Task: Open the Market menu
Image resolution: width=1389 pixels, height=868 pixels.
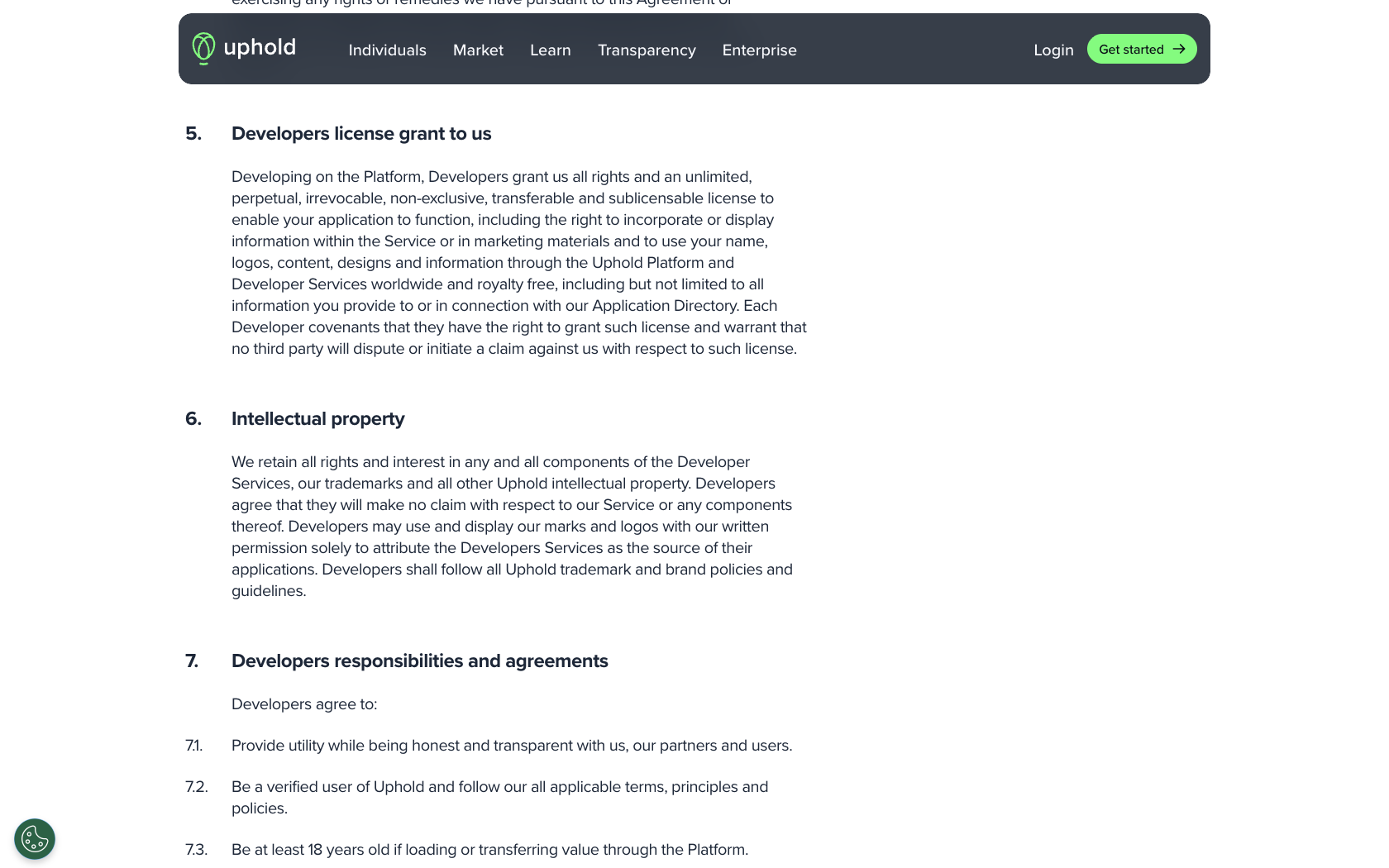Action: pos(478,50)
